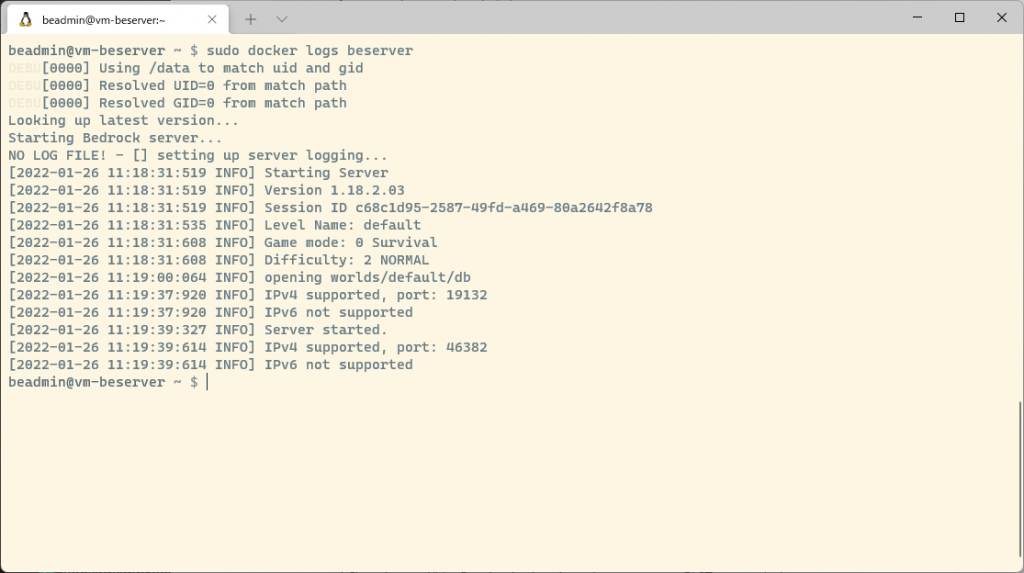Close the terminal window
The height and width of the screenshot is (573, 1024).
[1002, 18]
